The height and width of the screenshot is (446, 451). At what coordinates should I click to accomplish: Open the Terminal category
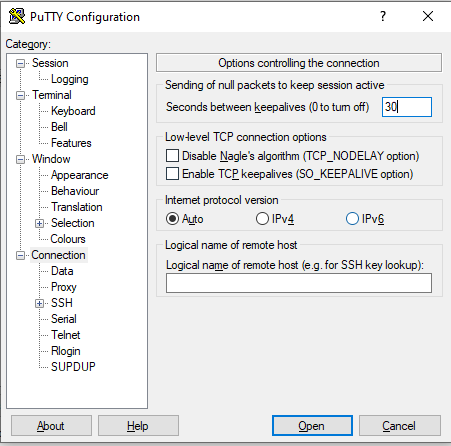coord(52,95)
